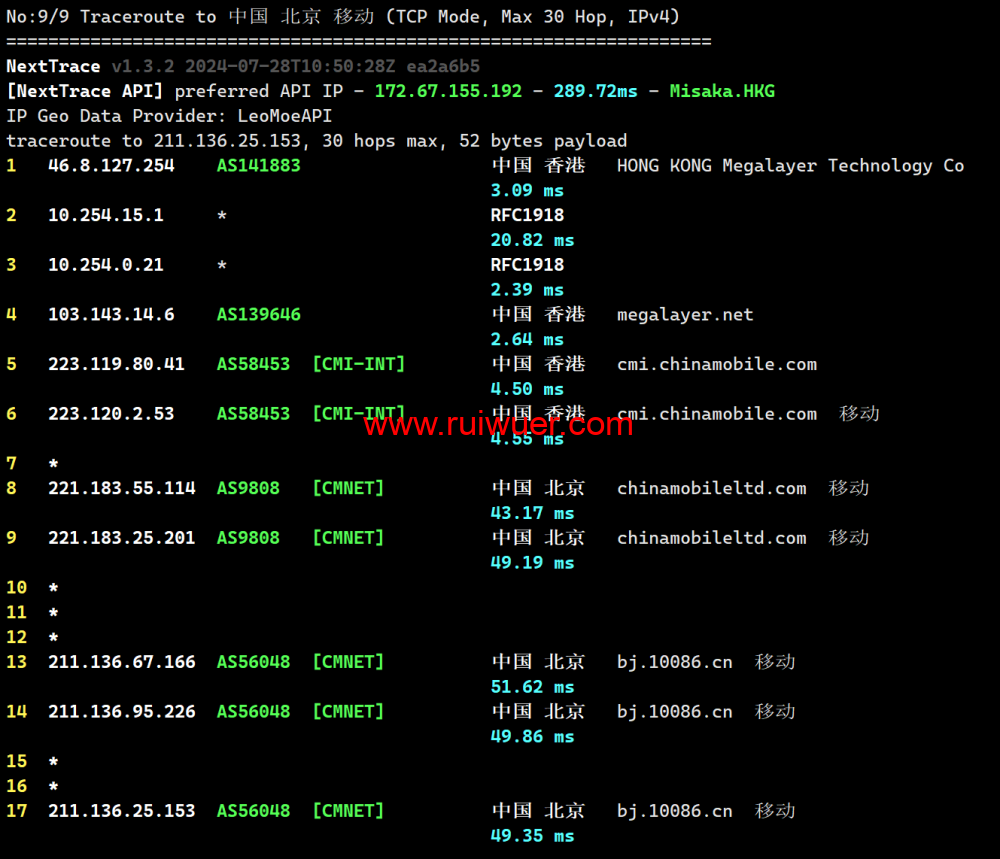
Task: Click bj.10086.cn on the hop 13 row
Action: tap(674, 662)
